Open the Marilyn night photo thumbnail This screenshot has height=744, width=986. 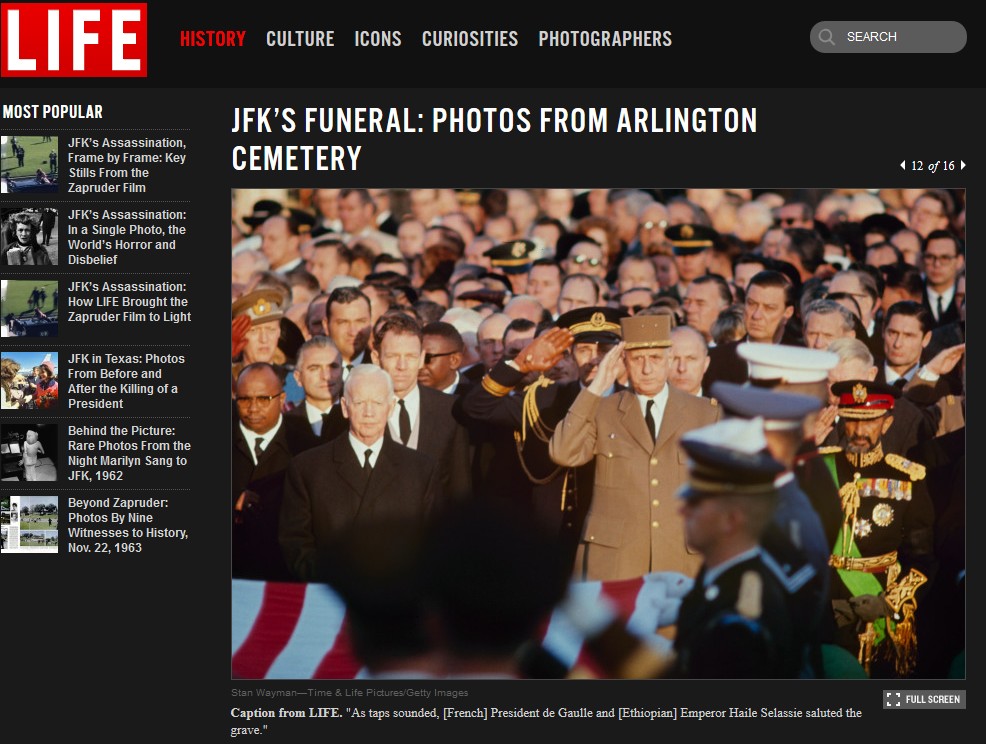click(x=30, y=453)
